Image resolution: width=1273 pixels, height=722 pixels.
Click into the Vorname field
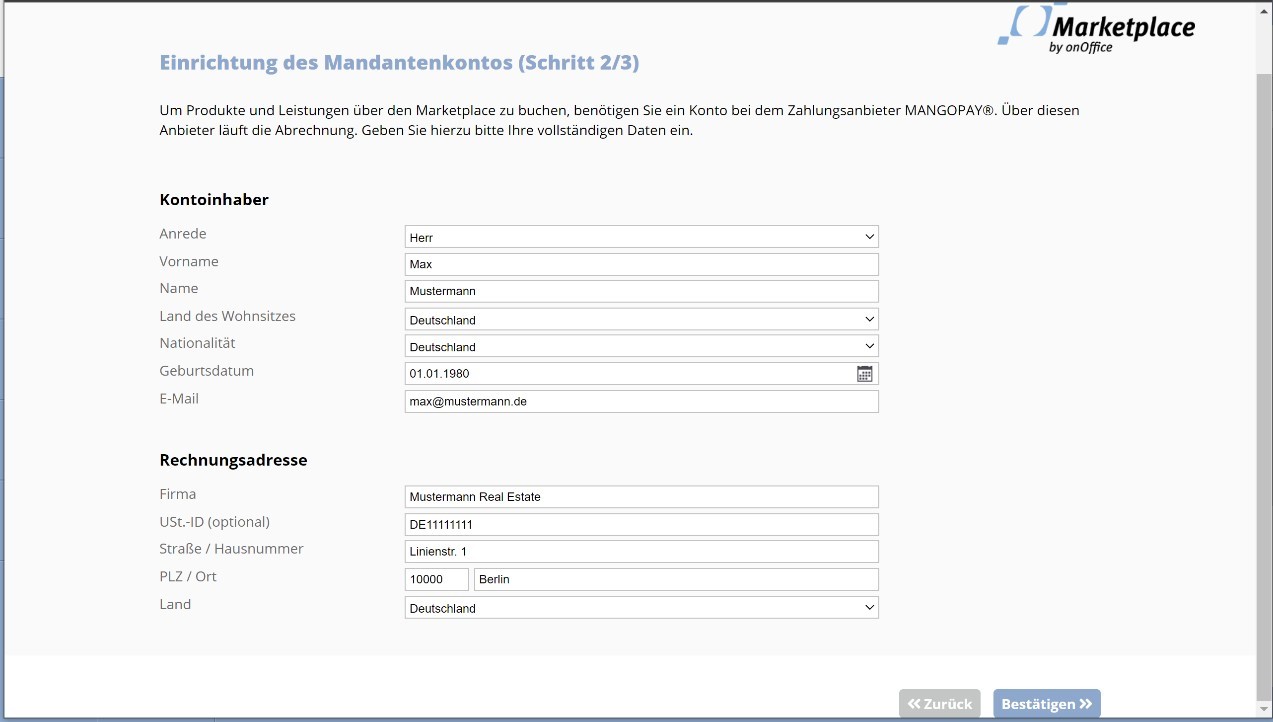click(641, 265)
